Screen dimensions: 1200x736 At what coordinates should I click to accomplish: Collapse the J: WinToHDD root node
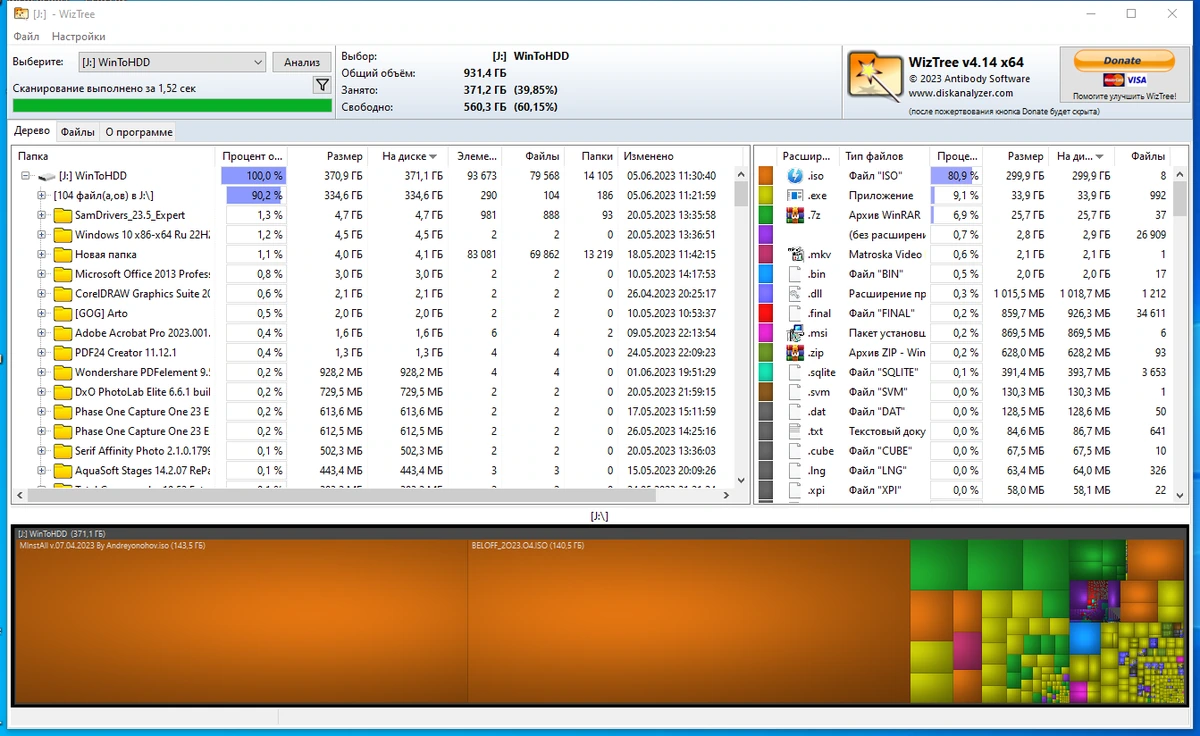[x=26, y=176]
